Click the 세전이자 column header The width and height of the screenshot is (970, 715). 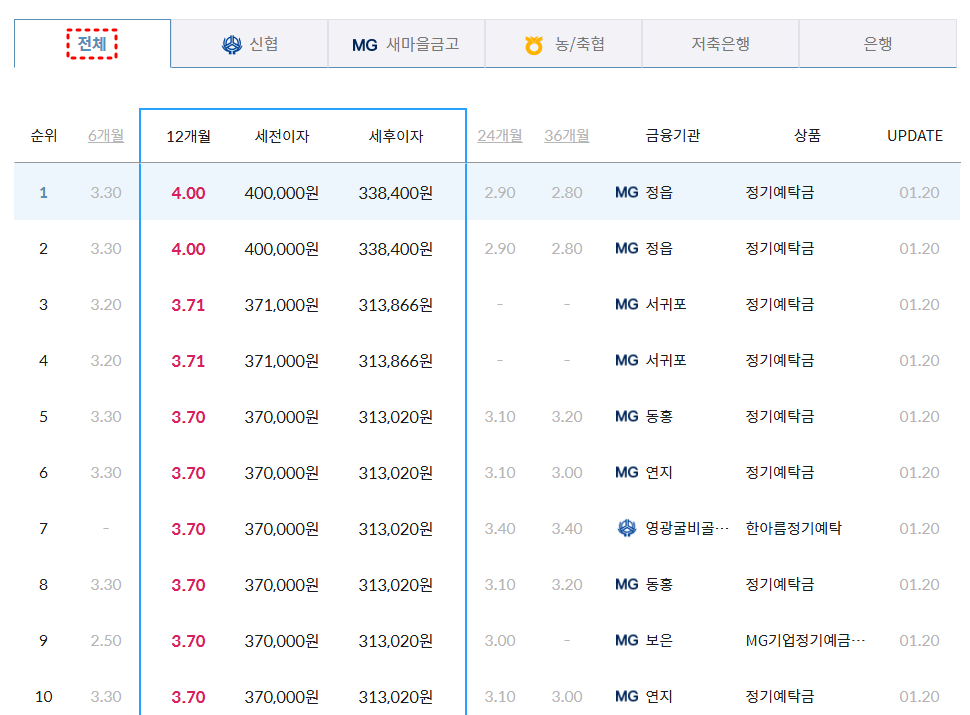click(x=282, y=136)
